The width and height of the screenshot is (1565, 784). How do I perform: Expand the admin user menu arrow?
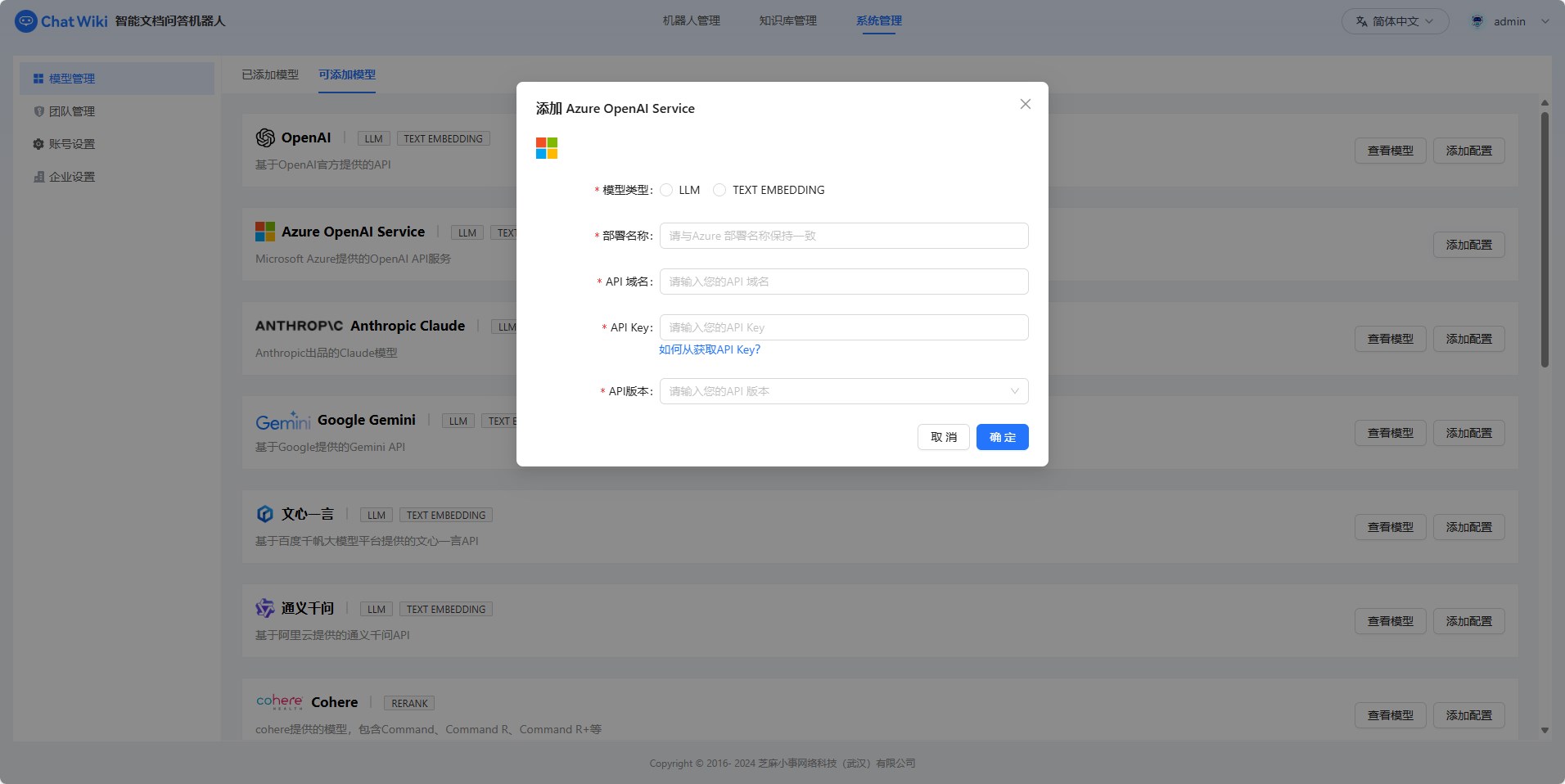[x=1545, y=21]
